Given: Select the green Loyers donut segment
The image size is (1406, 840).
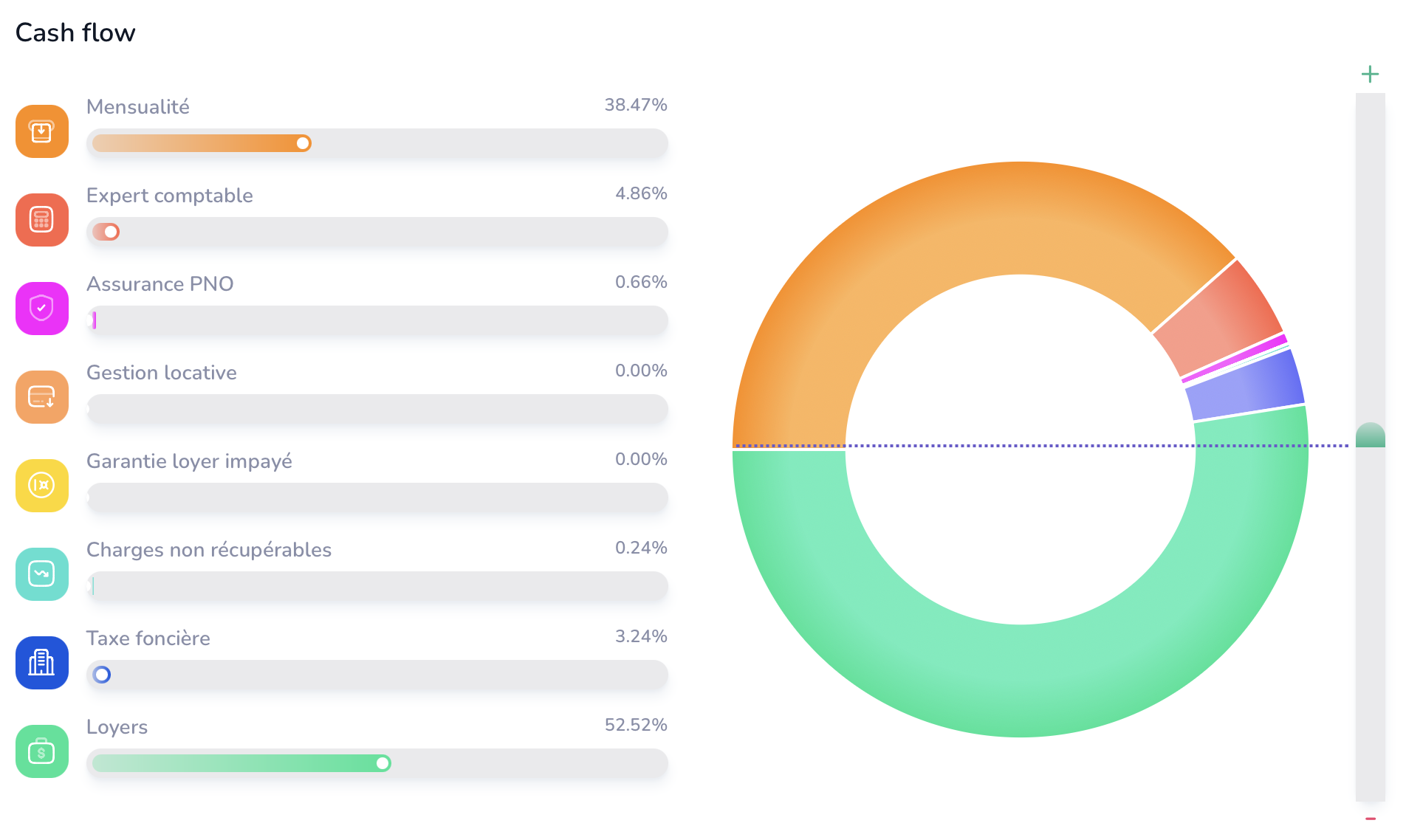Looking at the screenshot, I should [1019, 701].
